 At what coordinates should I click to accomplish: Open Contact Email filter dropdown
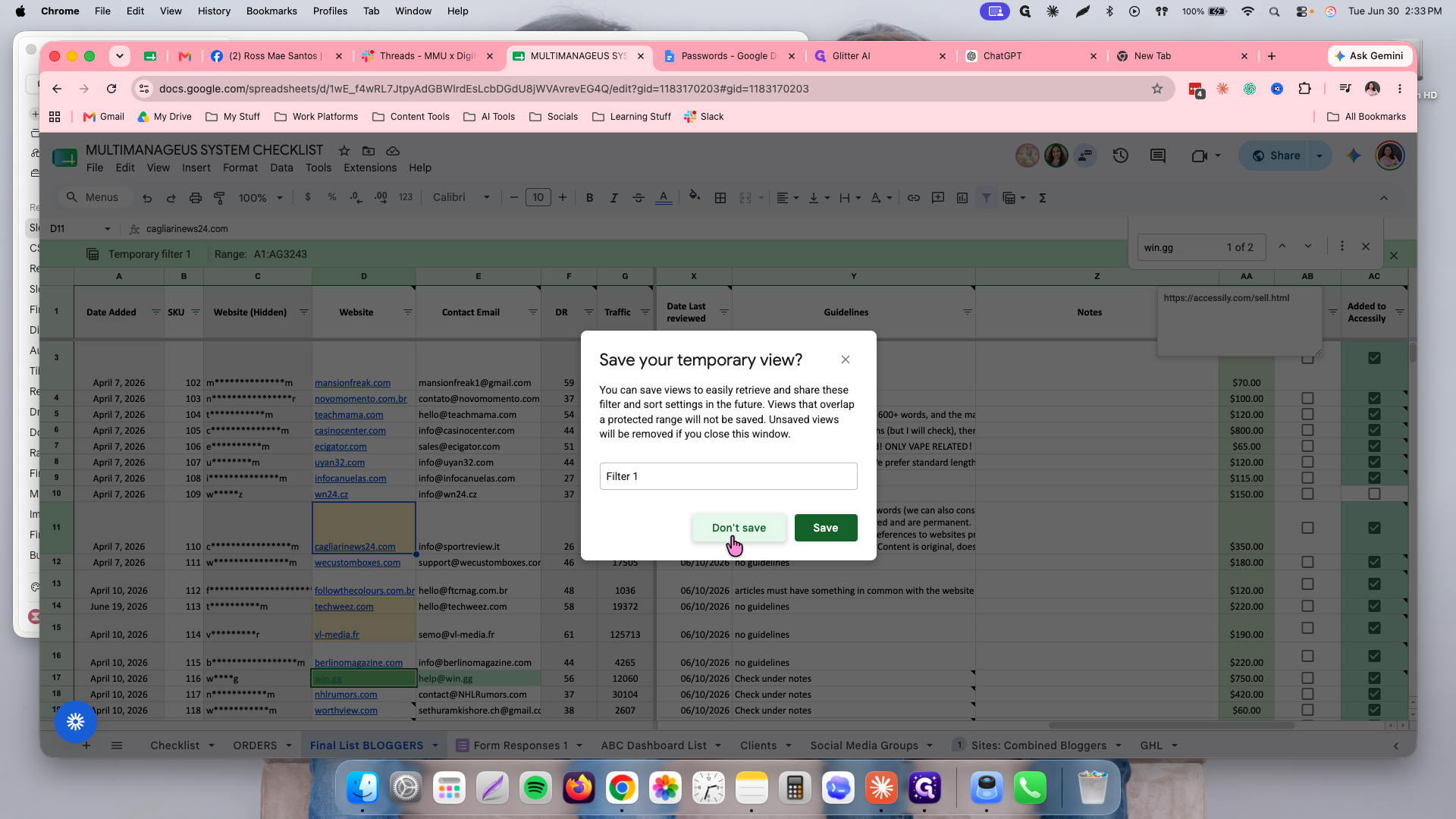[533, 312]
